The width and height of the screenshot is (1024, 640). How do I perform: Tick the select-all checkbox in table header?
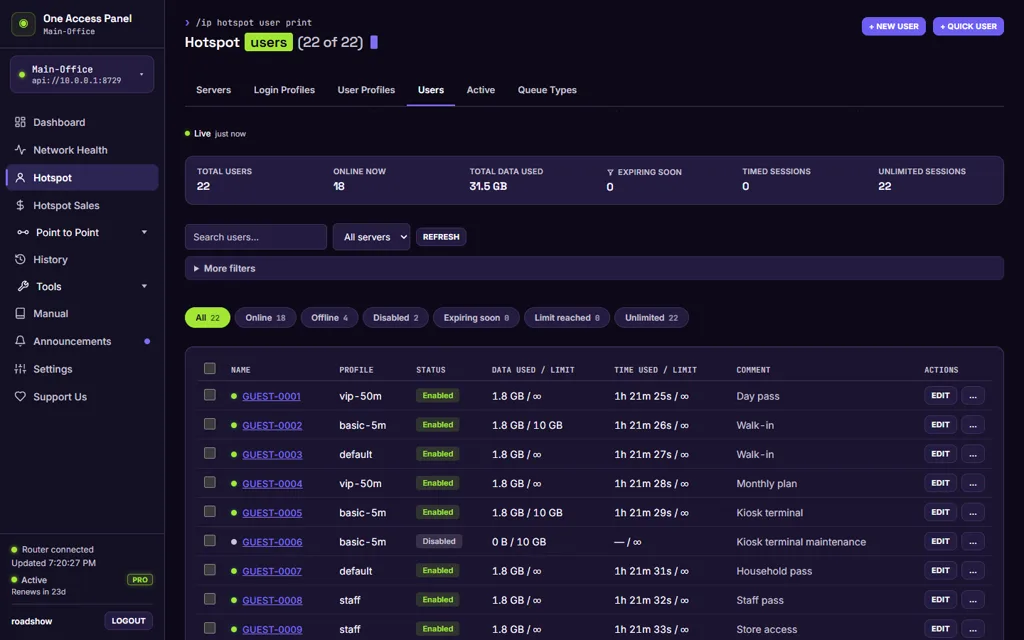210,368
